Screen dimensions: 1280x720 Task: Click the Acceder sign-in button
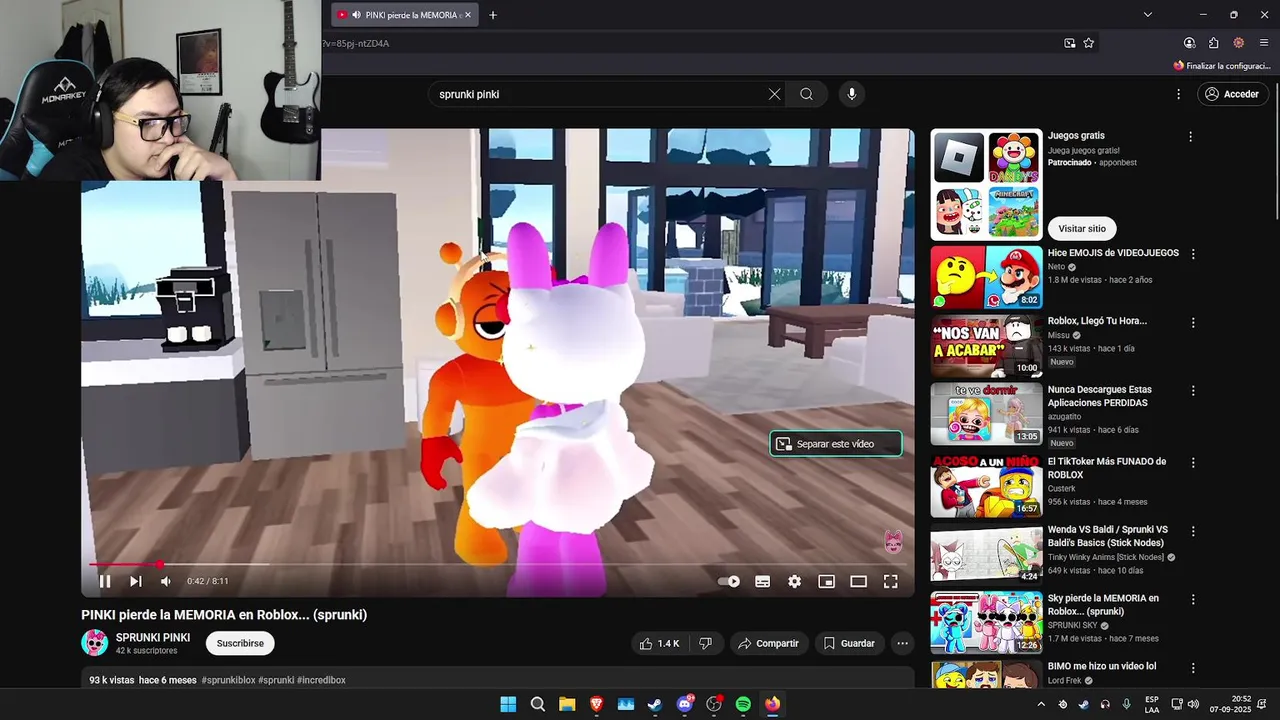[x=1232, y=94]
